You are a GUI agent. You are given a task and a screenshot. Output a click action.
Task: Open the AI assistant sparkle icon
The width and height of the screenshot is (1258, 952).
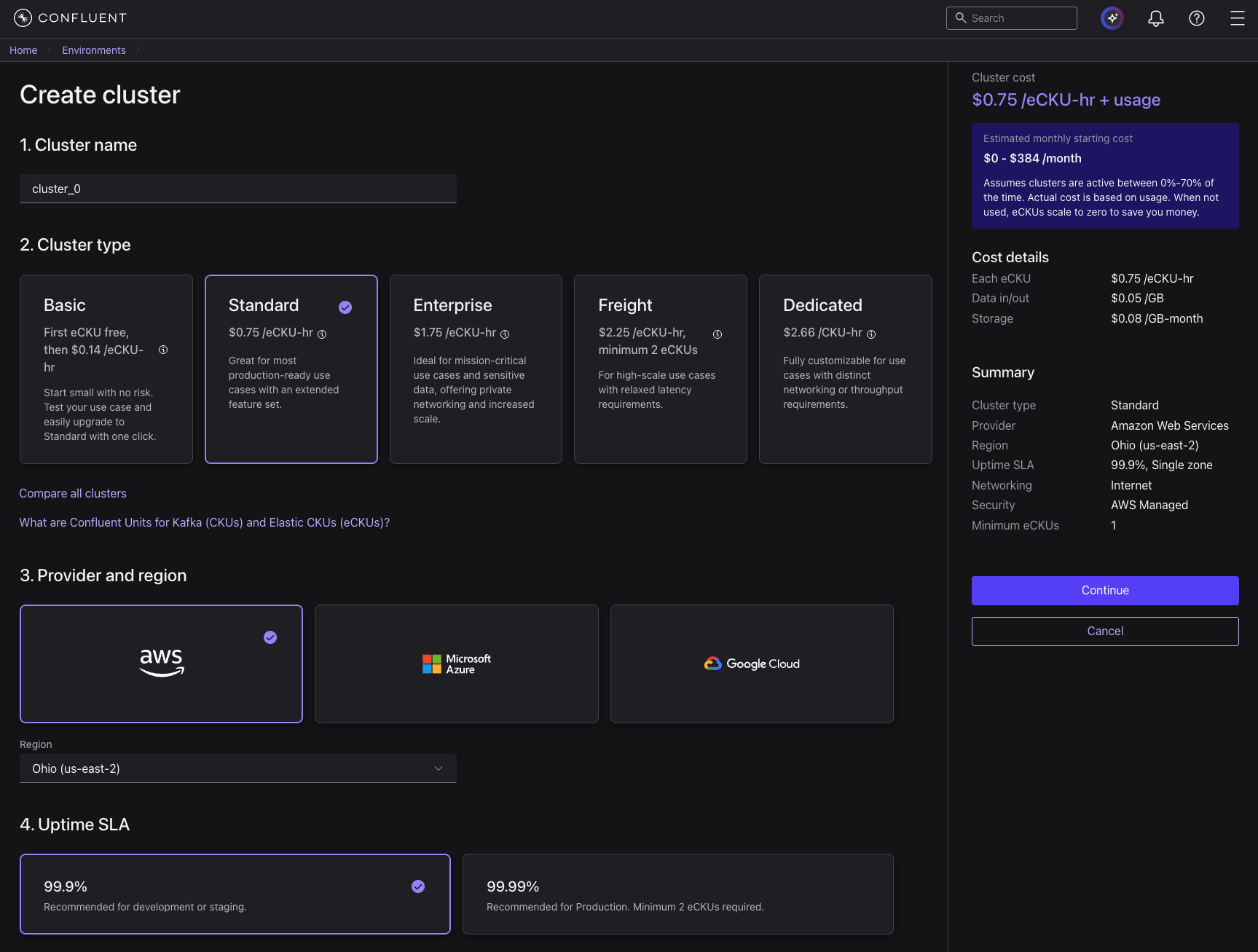click(1112, 18)
